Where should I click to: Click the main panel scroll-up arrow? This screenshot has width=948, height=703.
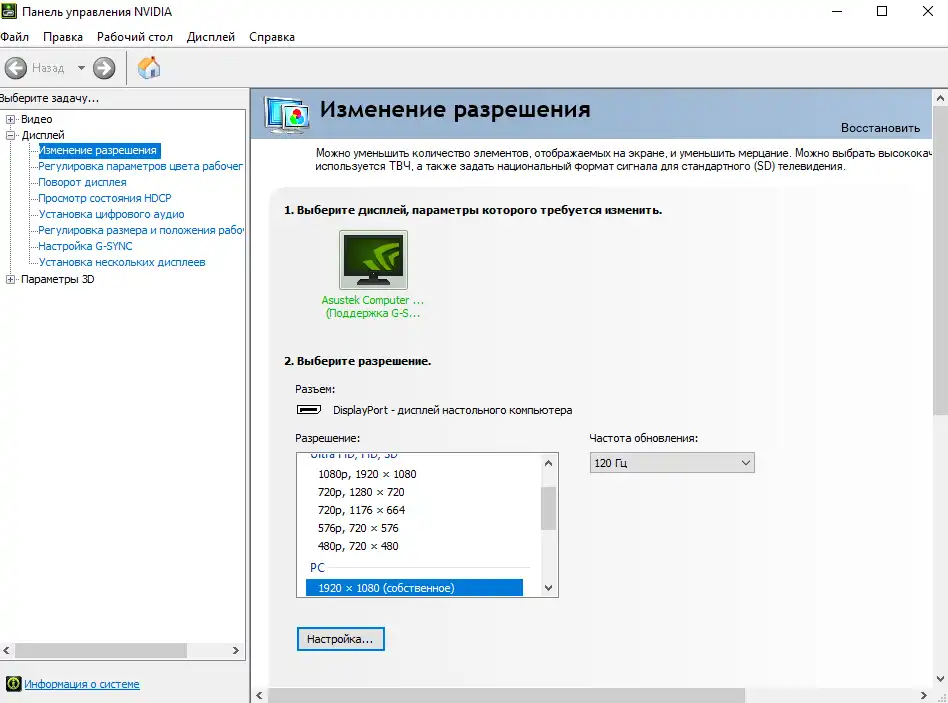coord(940,98)
